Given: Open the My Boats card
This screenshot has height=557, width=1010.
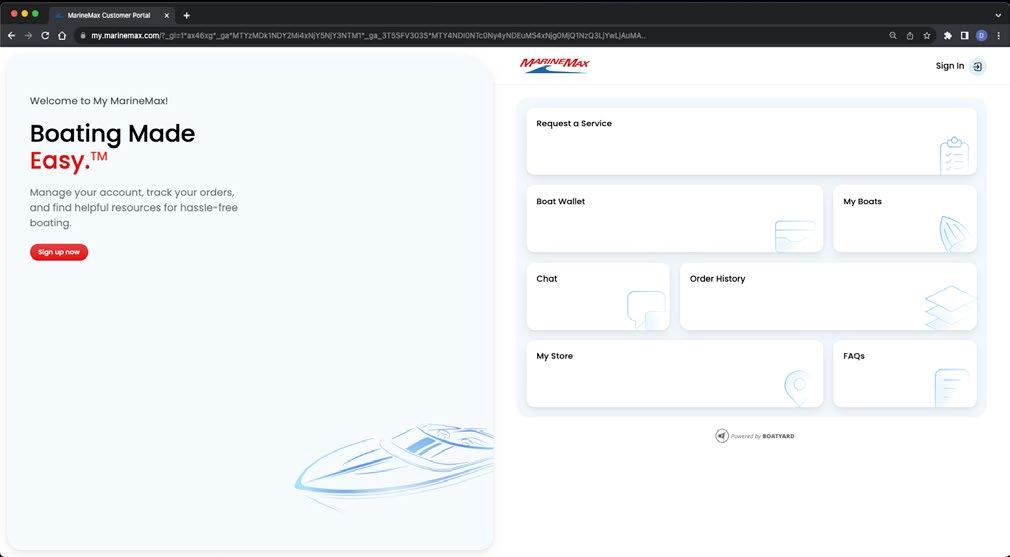Looking at the screenshot, I should coord(904,218).
